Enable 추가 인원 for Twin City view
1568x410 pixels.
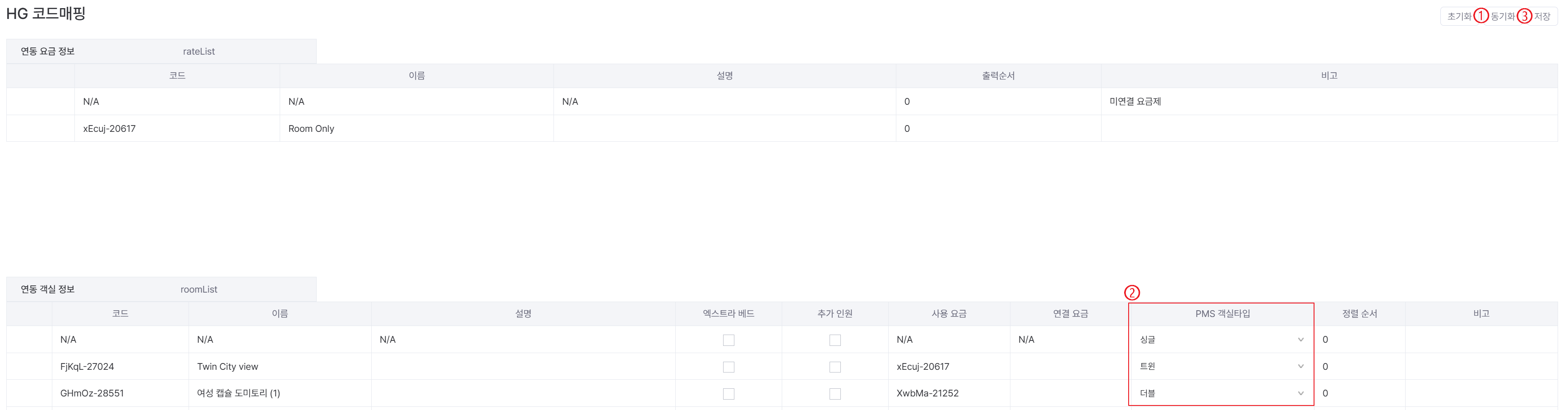835,367
